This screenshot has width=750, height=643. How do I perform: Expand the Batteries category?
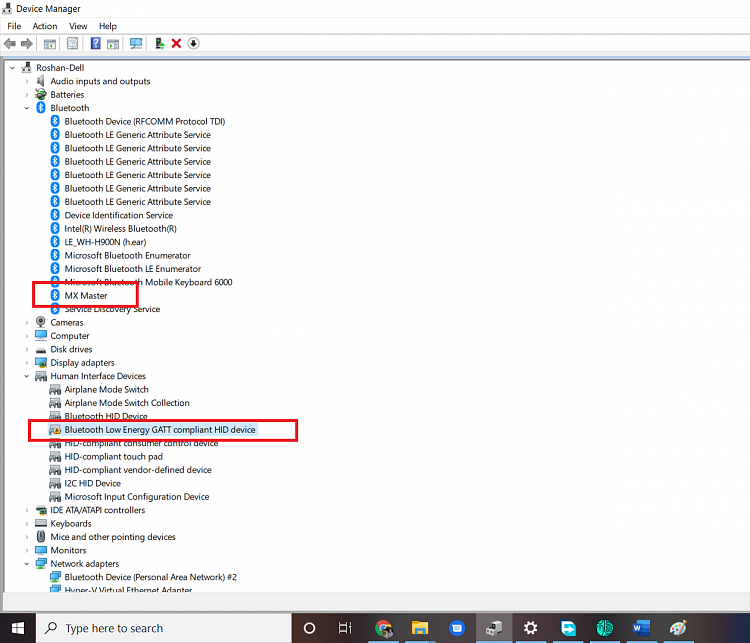click(27, 95)
